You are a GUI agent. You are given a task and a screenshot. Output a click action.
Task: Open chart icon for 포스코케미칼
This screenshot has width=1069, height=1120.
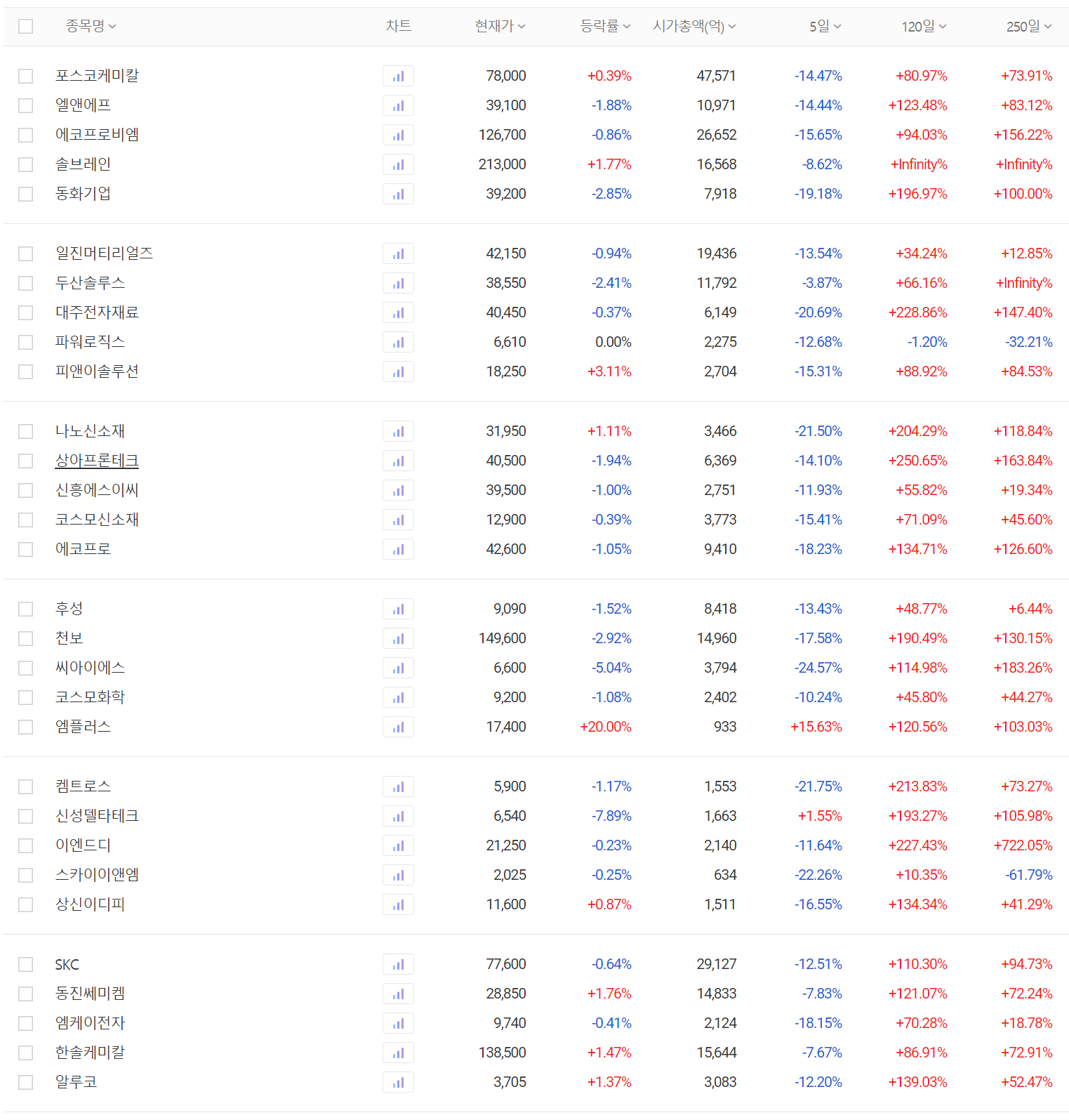coord(398,76)
